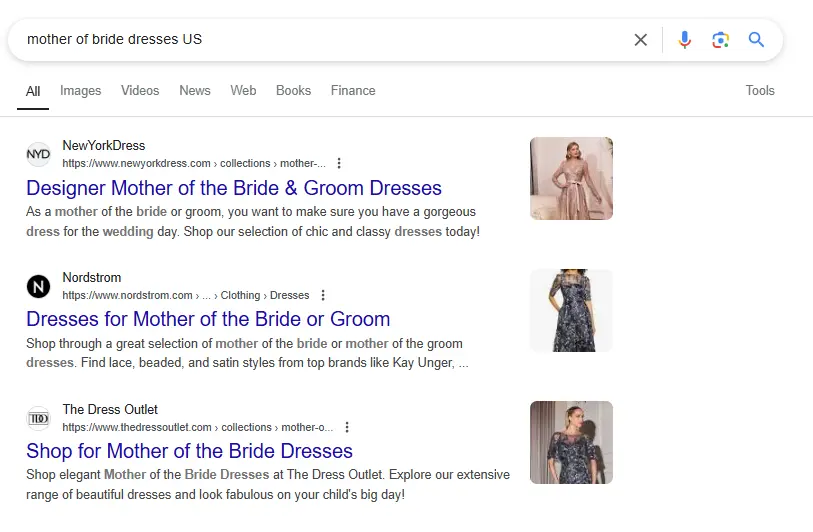Click the Nordstrom N logo icon
The height and width of the screenshot is (532, 813).
click(x=38, y=286)
